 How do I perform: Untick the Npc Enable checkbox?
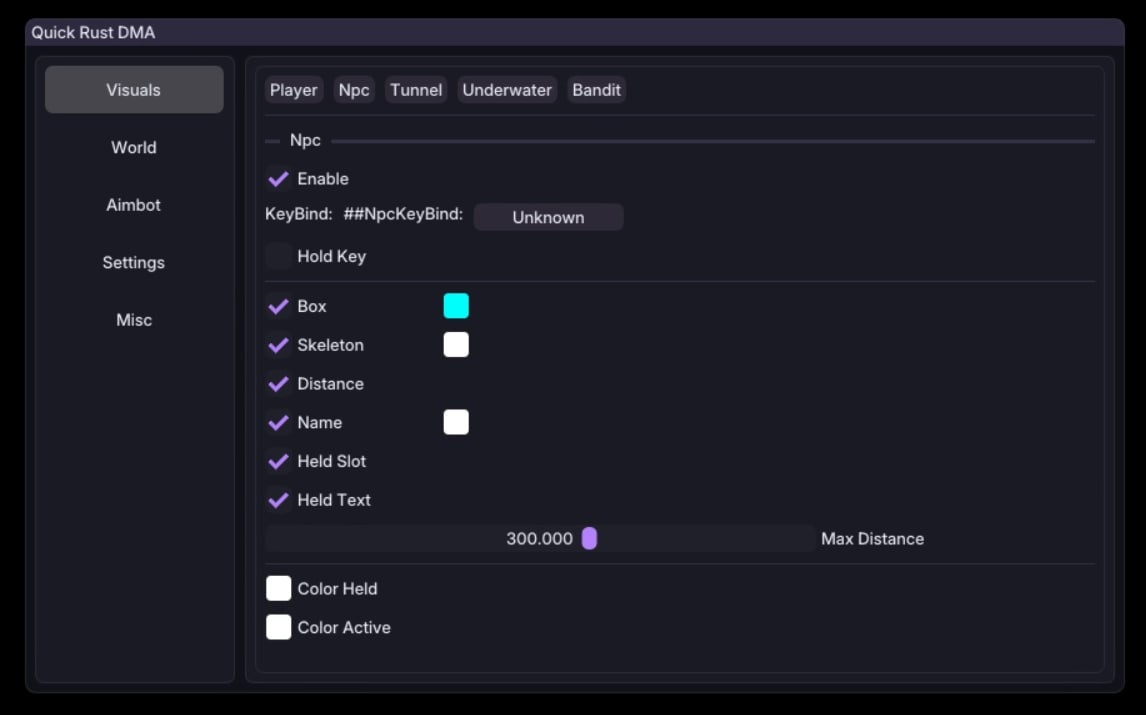[x=279, y=179]
